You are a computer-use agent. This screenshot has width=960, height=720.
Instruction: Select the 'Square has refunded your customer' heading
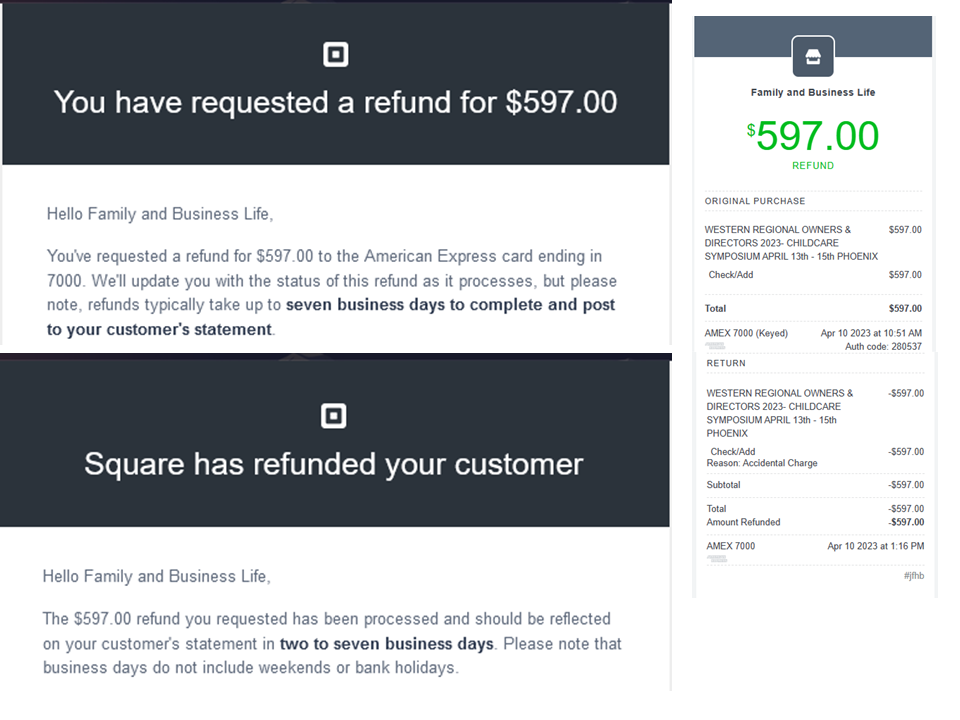coord(333,464)
